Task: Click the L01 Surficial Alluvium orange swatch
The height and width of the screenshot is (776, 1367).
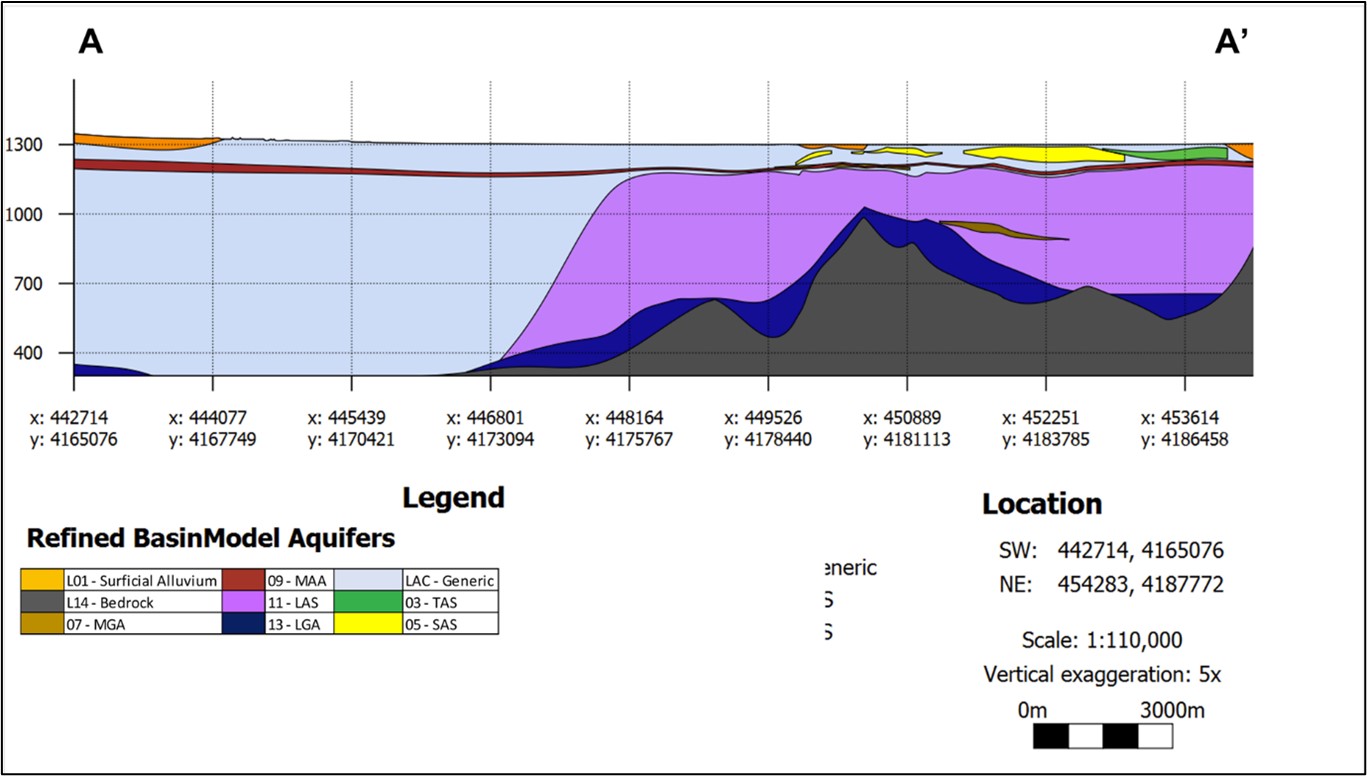Action: point(43,579)
